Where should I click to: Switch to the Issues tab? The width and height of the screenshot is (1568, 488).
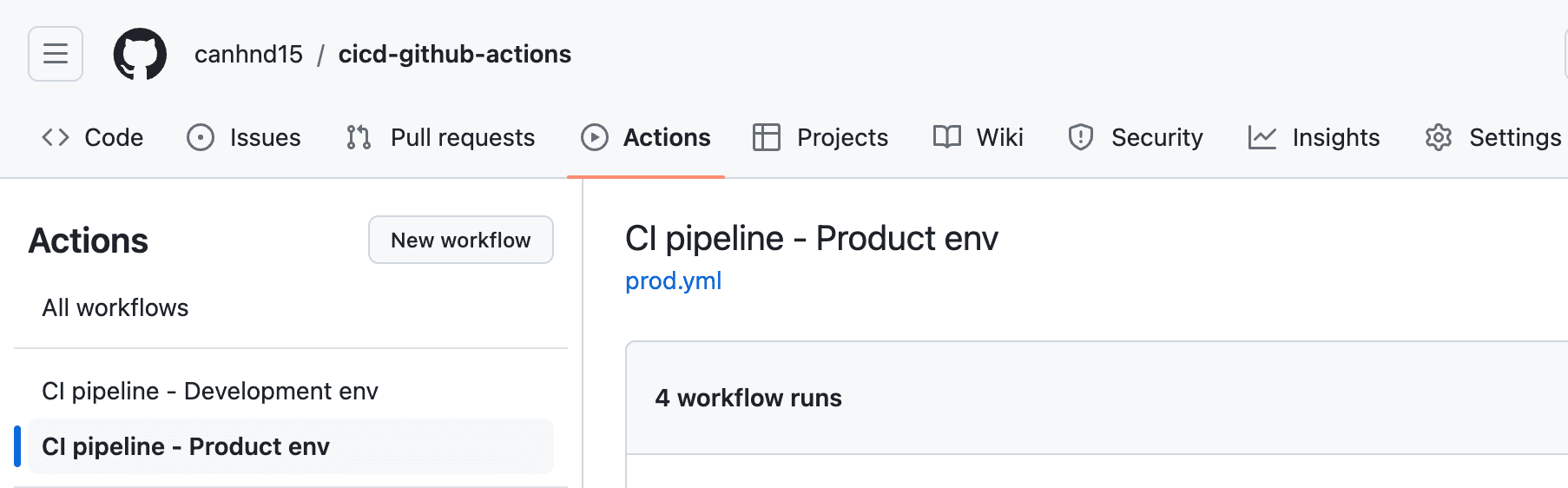265,137
